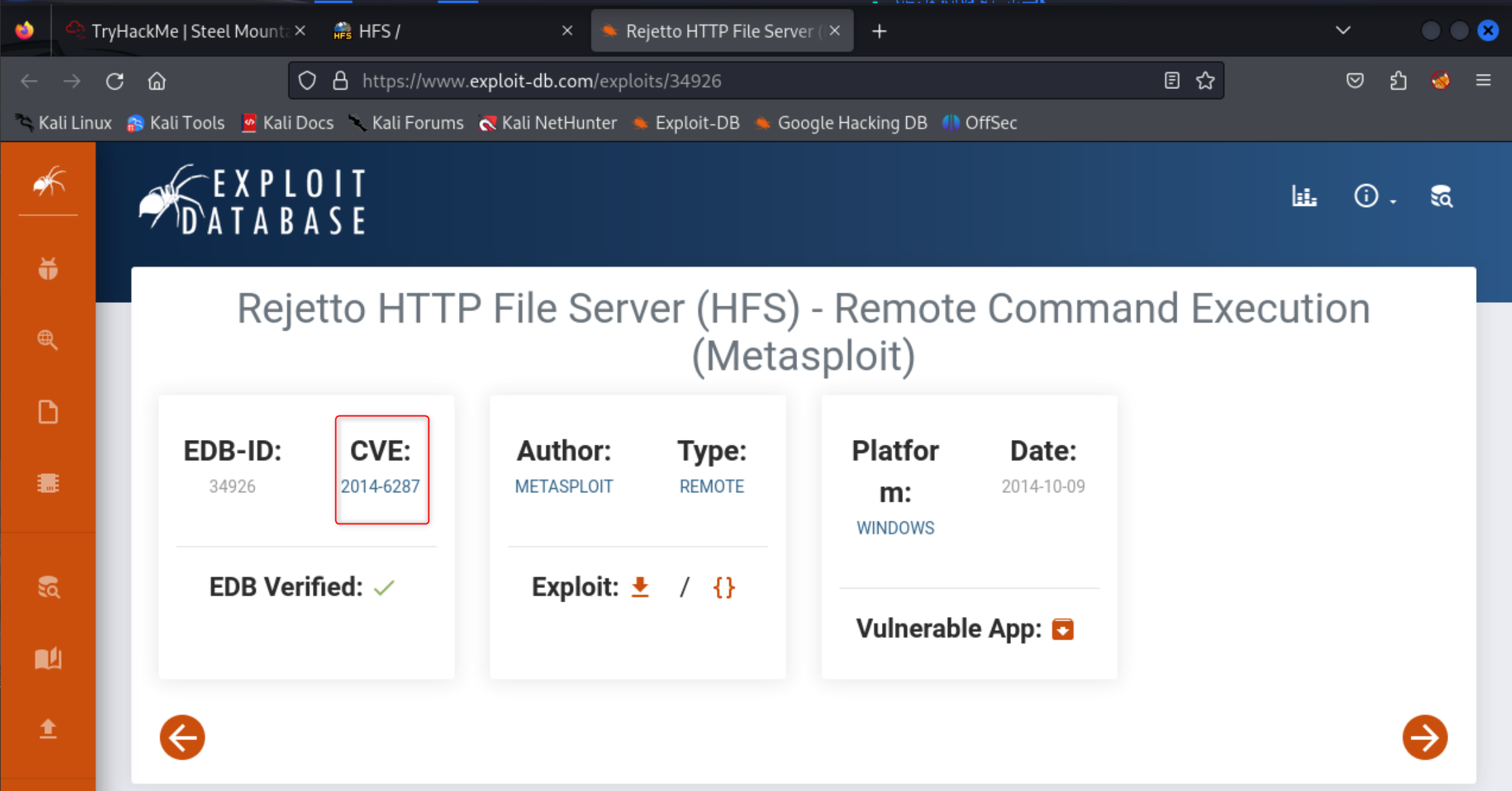1512x791 pixels.
Task: Download the Vulnerable App archive icon
Action: tap(1063, 629)
